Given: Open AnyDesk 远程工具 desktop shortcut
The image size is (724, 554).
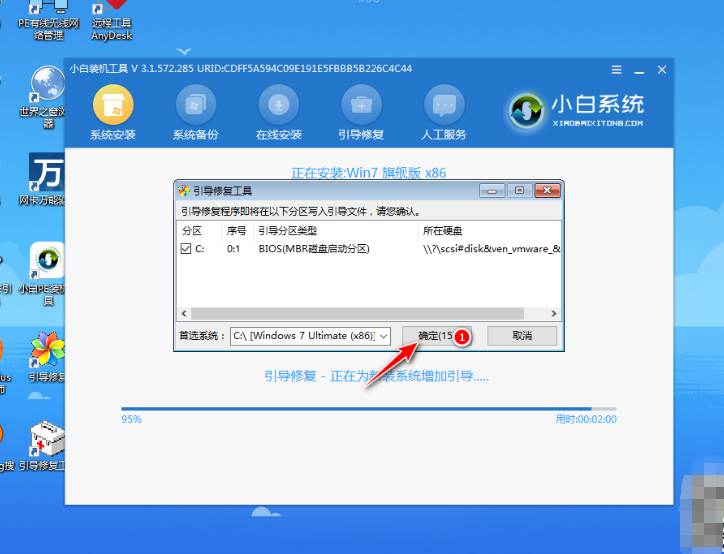Looking at the screenshot, I should click(x=112, y=21).
